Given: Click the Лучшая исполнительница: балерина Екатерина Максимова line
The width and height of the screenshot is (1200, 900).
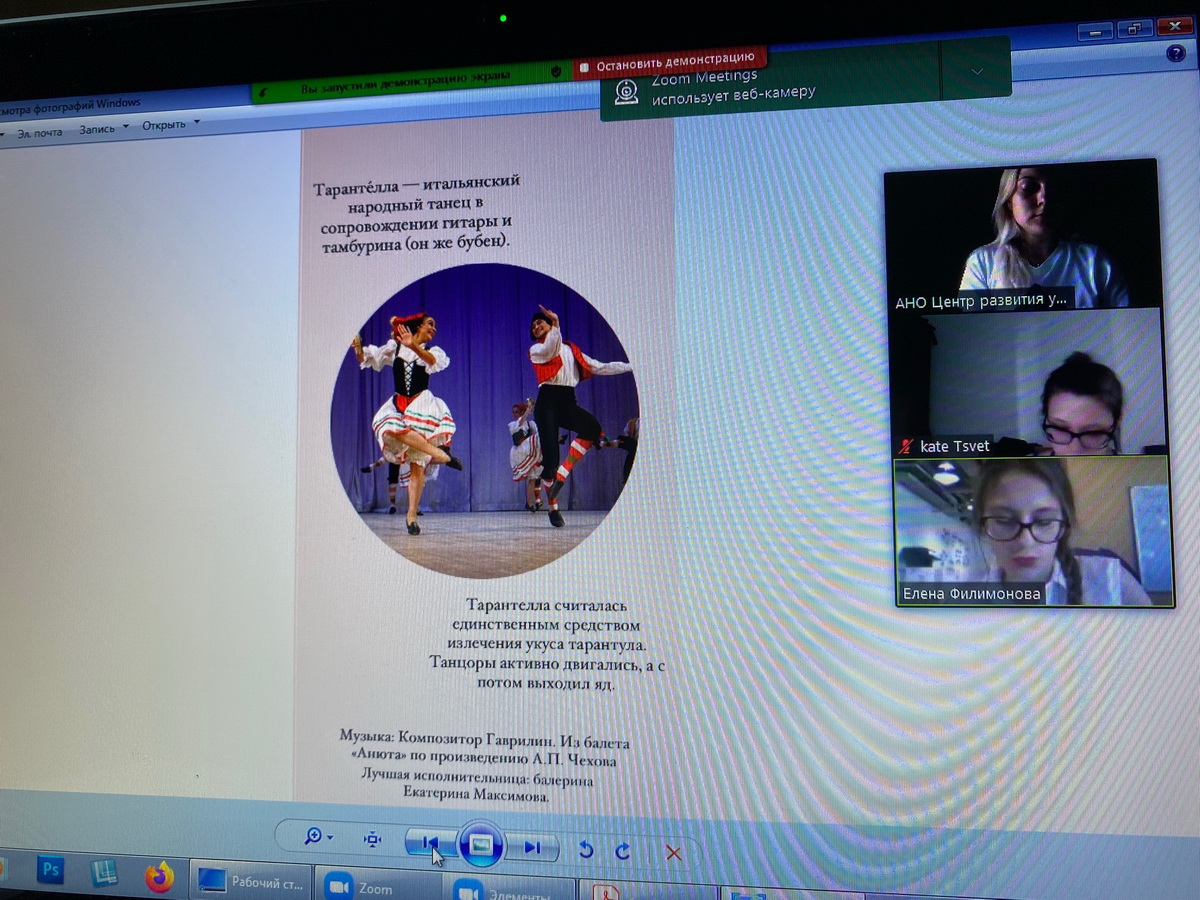Looking at the screenshot, I should click(477, 786).
